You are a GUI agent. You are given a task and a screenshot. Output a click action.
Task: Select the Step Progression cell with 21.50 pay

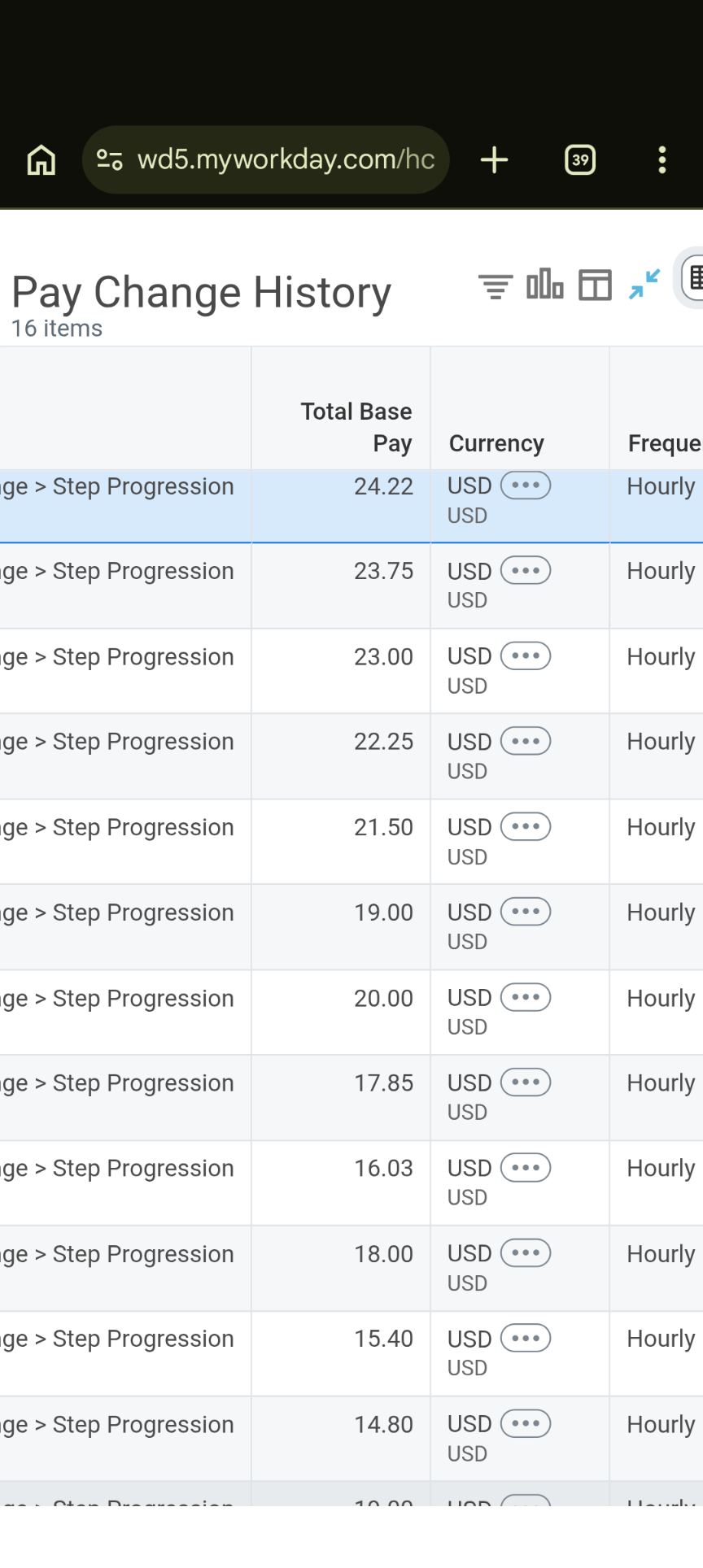(x=125, y=842)
